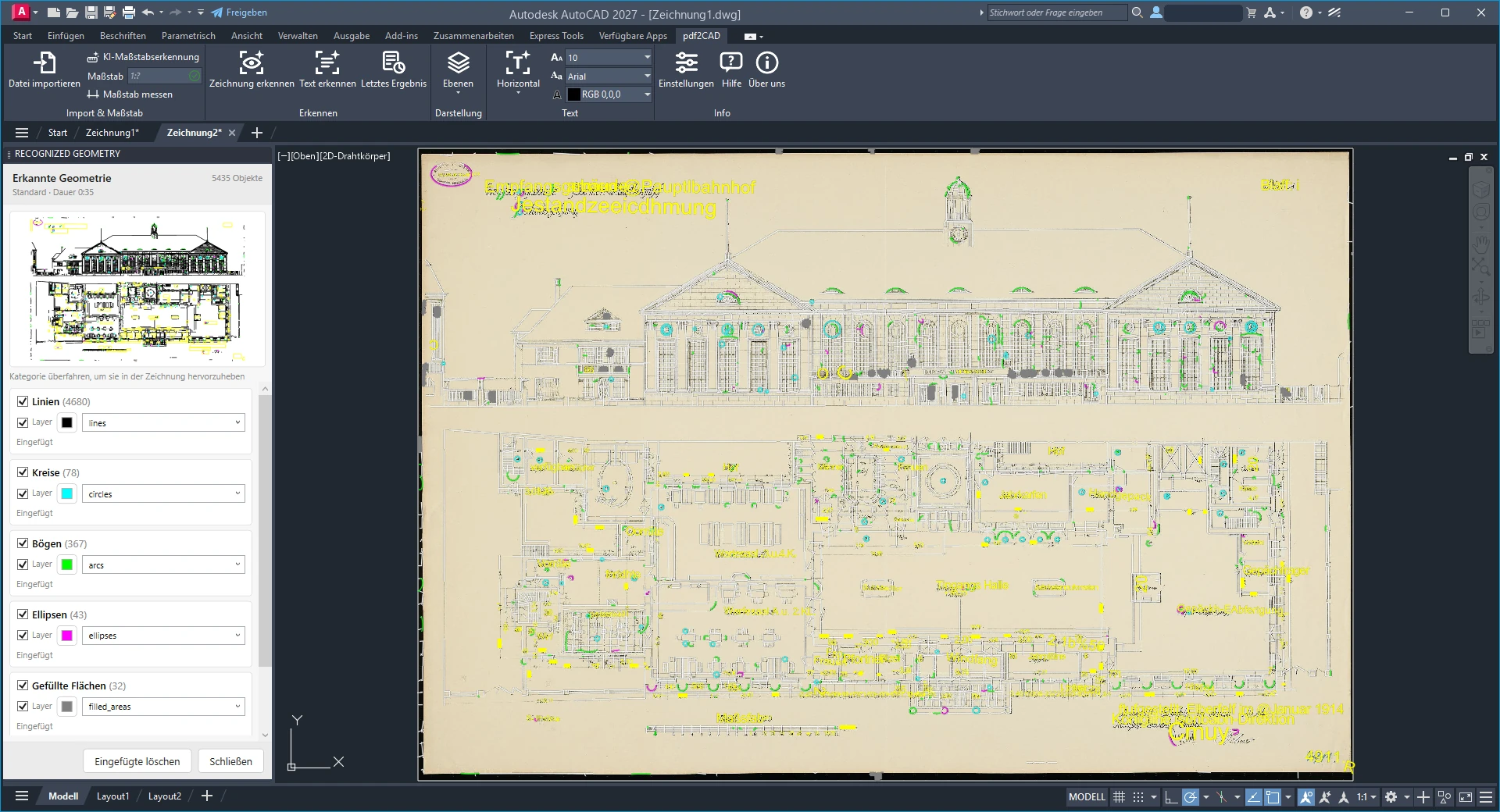
Task: Toggle the Layer checkbox for the lines layer
Action: [23, 422]
